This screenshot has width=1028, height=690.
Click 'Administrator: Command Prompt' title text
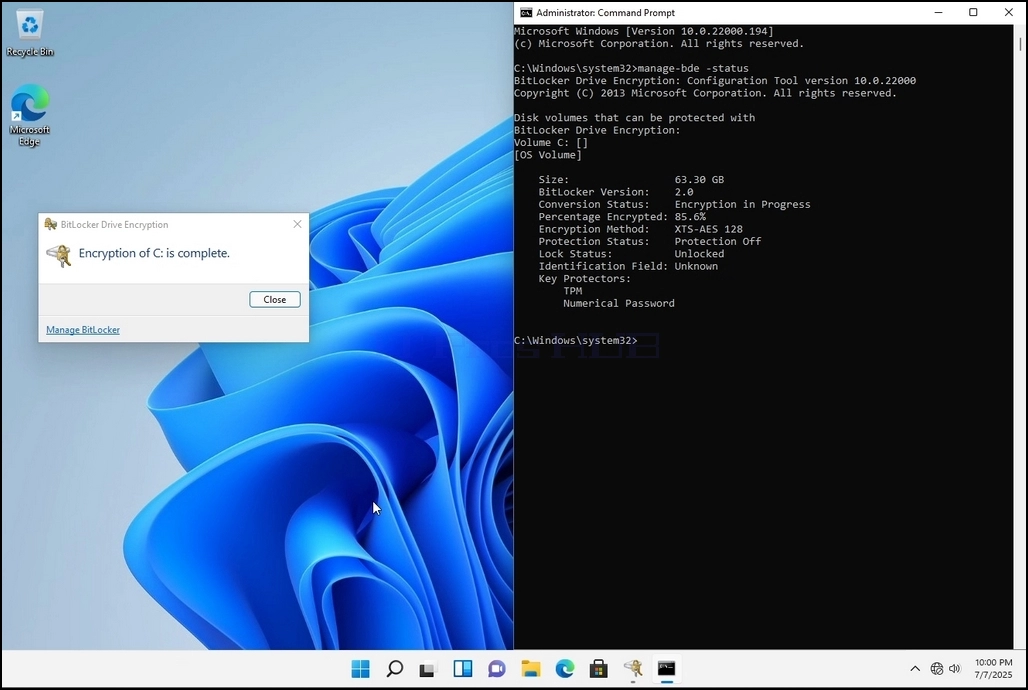coord(605,12)
